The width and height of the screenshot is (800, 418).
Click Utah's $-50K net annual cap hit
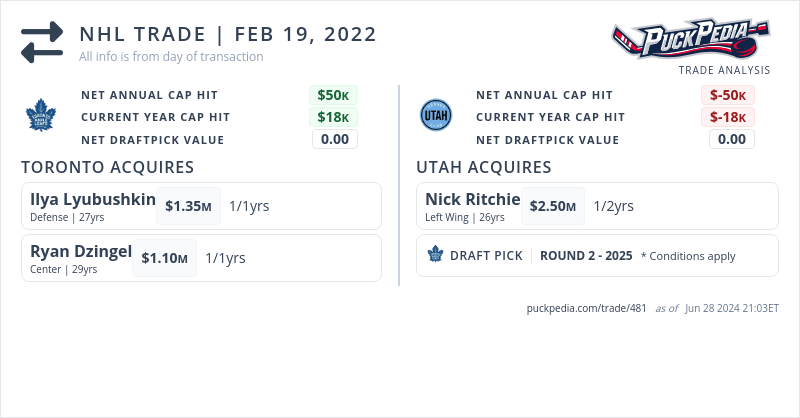[x=727, y=95]
